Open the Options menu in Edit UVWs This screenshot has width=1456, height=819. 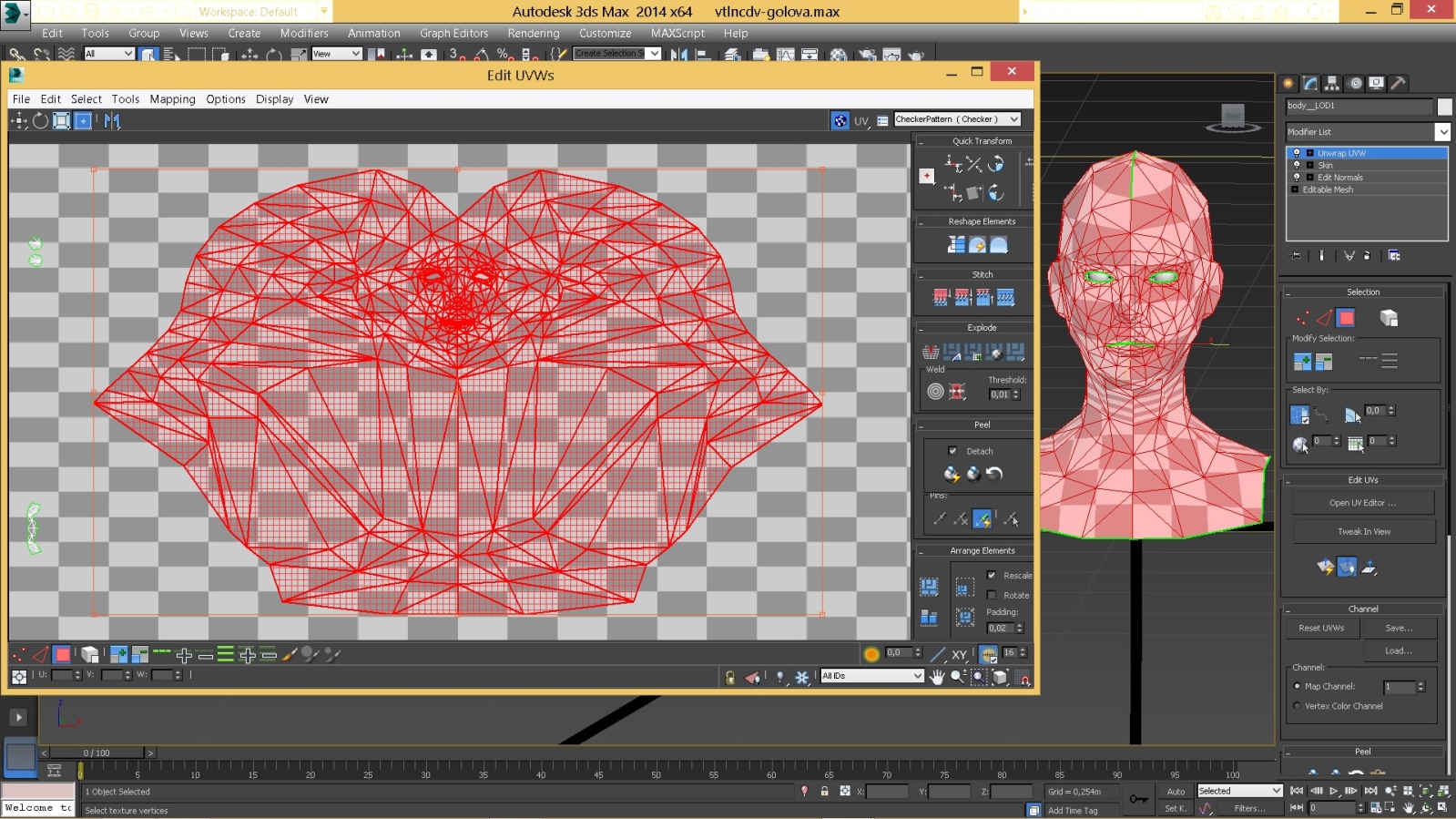pos(226,99)
